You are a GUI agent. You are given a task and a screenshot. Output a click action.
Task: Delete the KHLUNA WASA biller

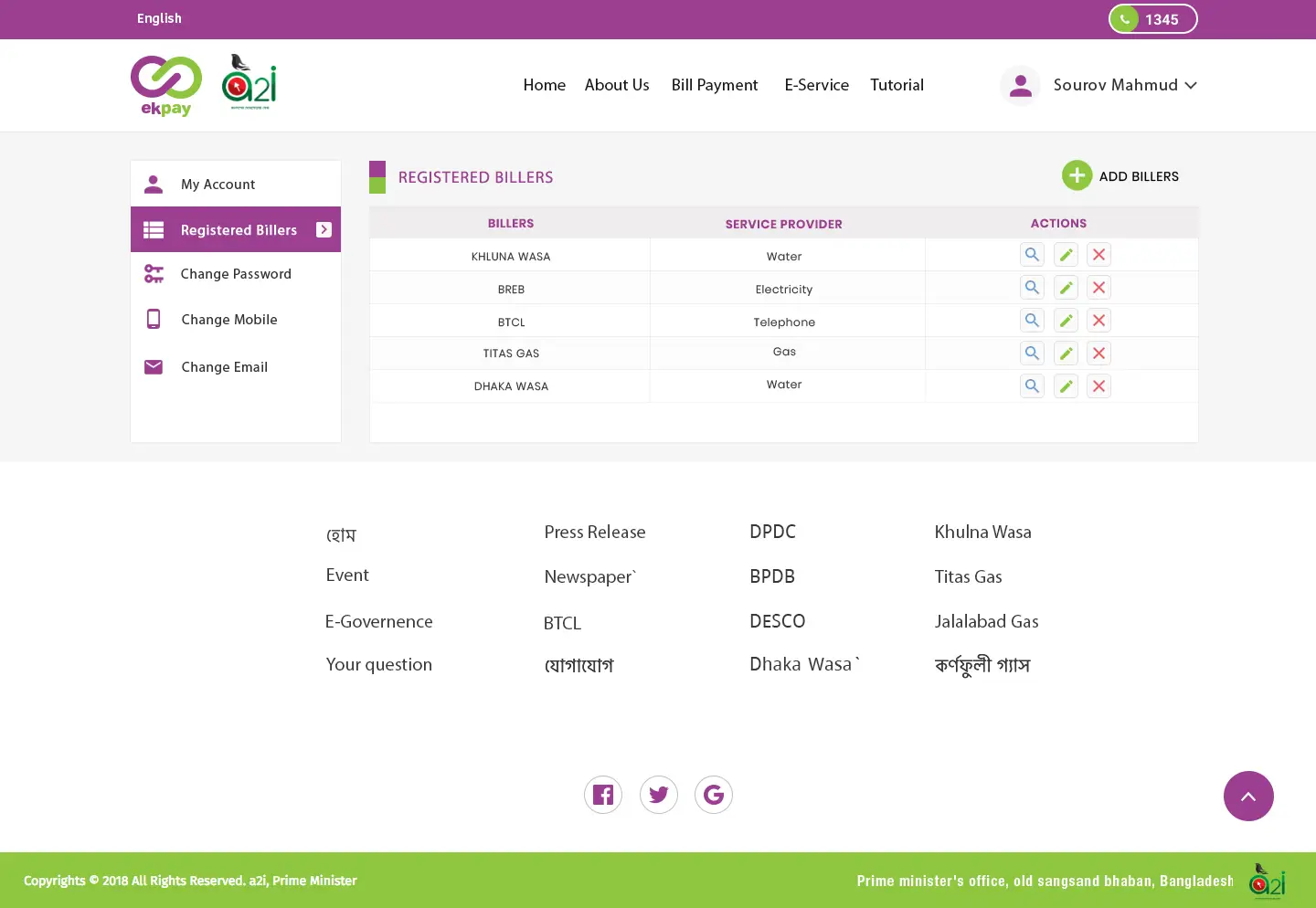tap(1098, 255)
